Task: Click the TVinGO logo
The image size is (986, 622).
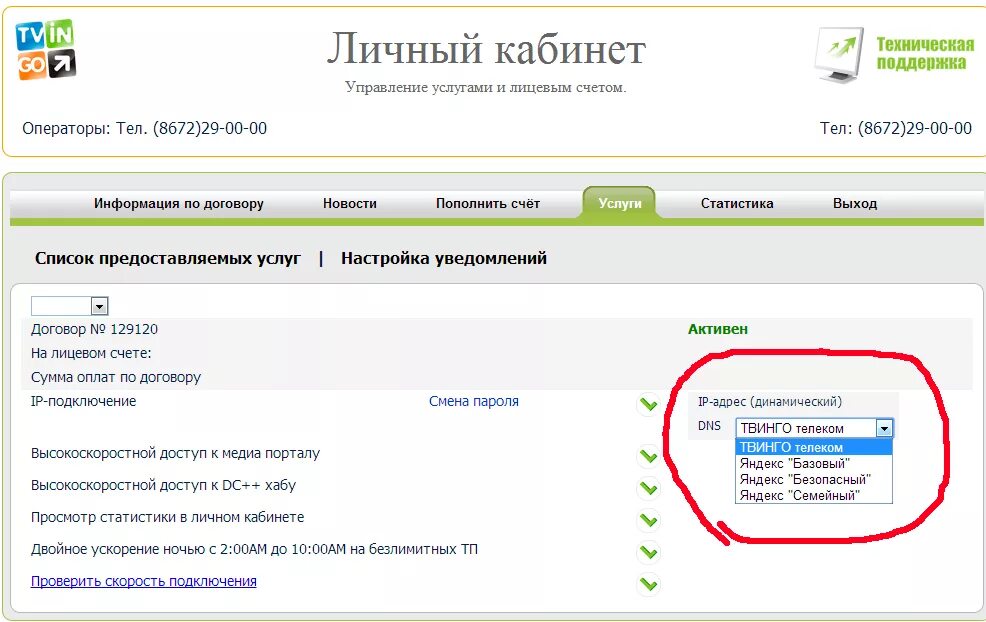Action: 45,50
